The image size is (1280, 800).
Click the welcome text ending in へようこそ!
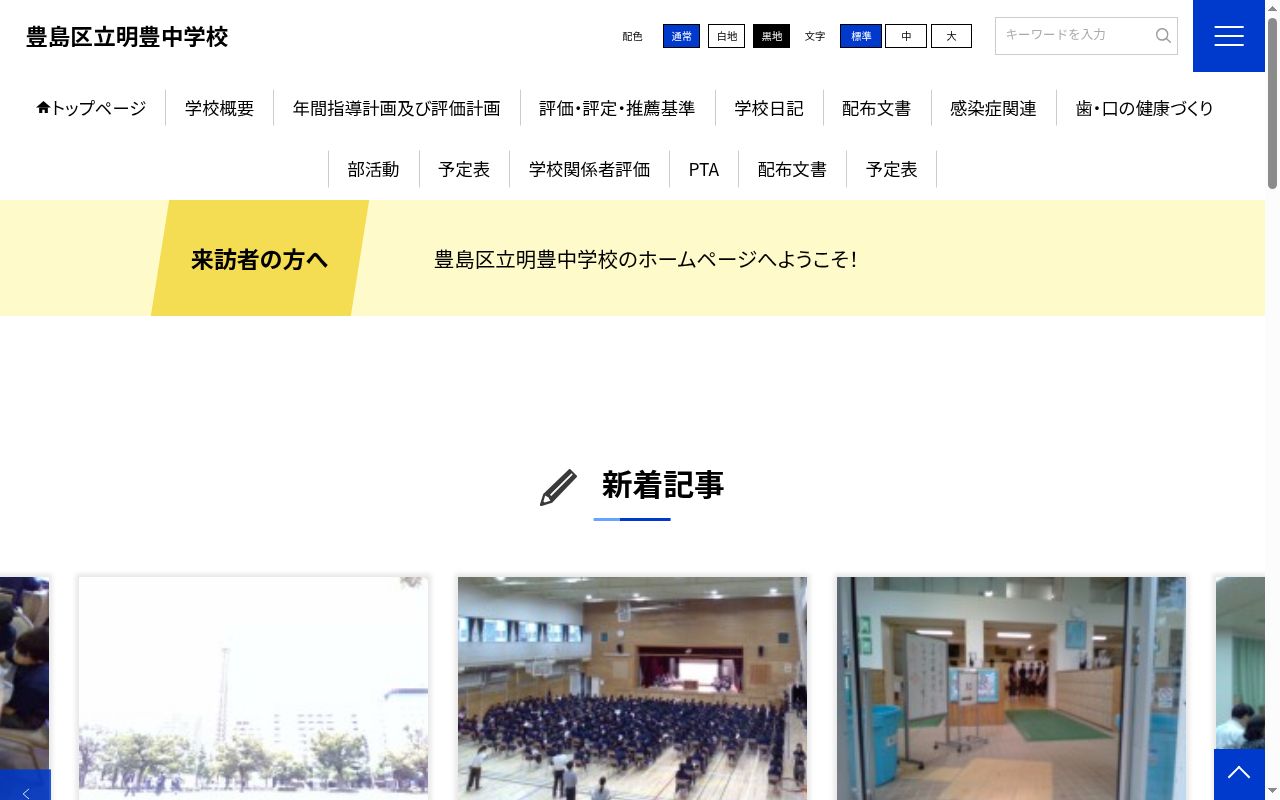[x=646, y=259]
